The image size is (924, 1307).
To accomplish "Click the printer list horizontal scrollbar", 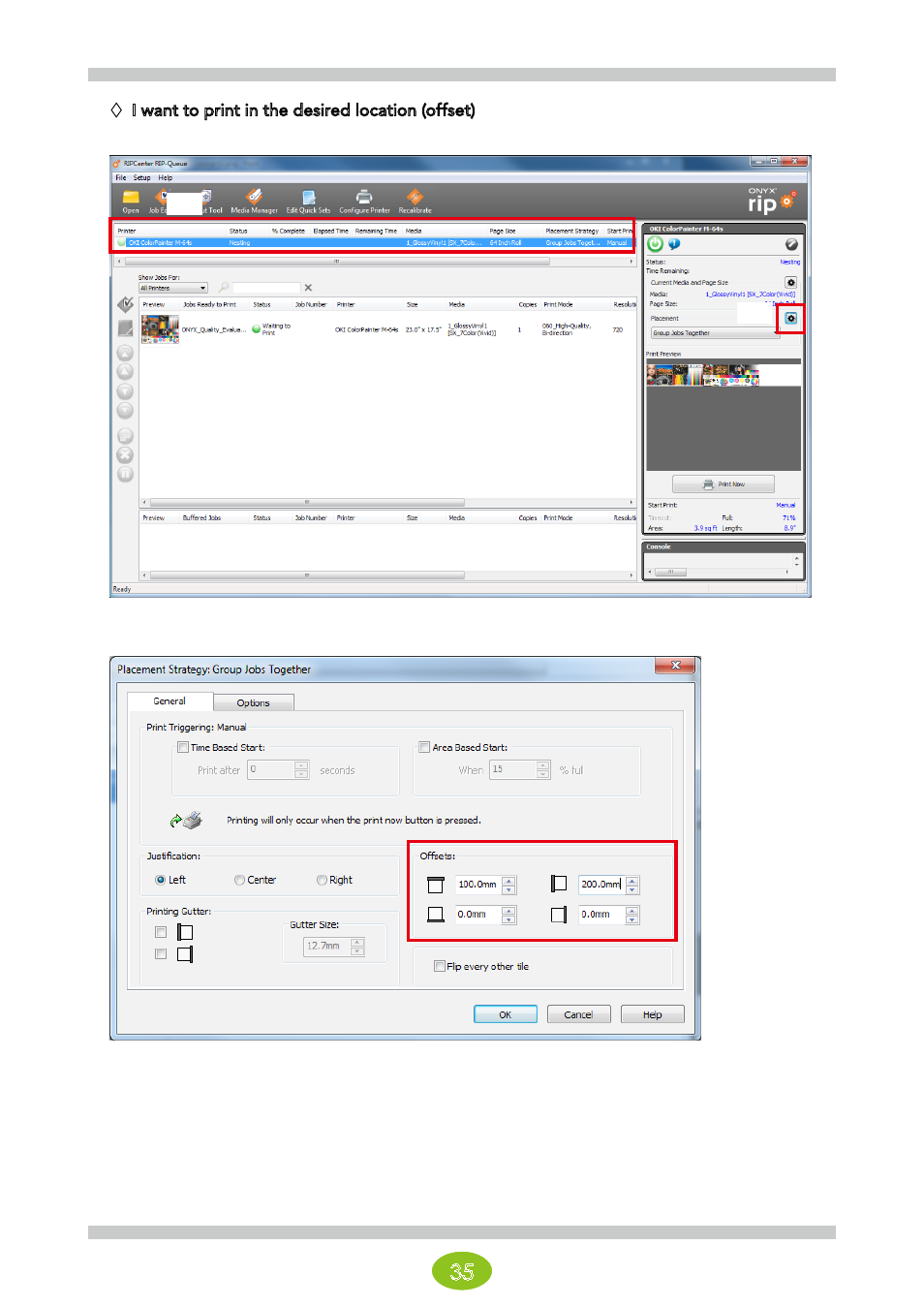I will 375,262.
